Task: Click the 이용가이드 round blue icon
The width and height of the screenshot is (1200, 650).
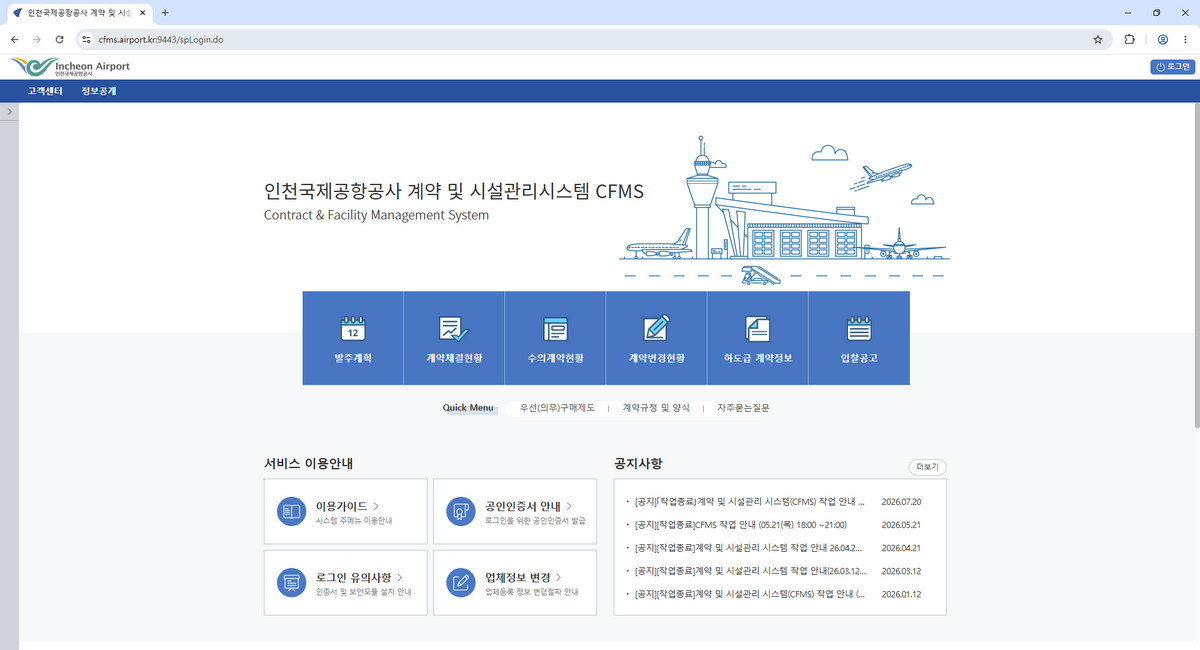Action: coord(291,511)
